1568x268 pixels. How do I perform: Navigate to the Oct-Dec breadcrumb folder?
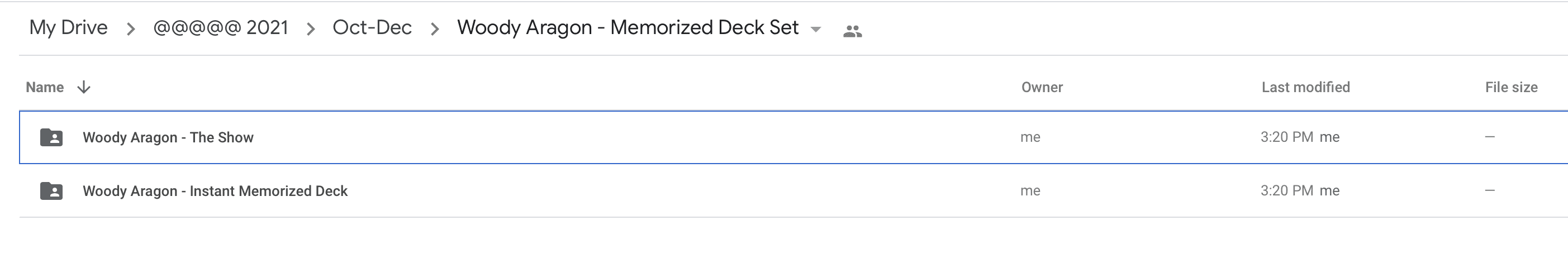[372, 27]
